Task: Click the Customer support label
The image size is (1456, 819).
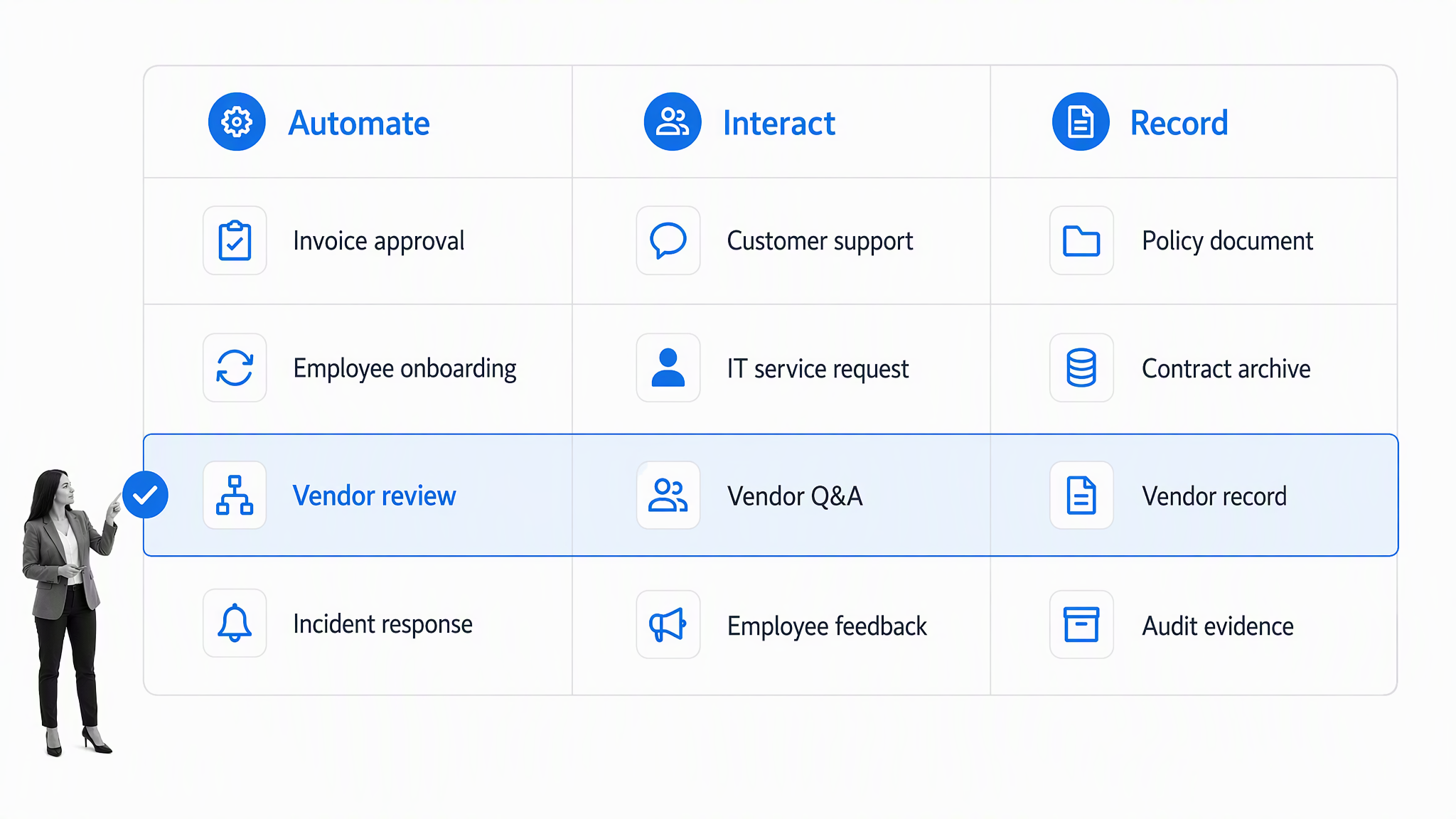Action: click(x=820, y=242)
